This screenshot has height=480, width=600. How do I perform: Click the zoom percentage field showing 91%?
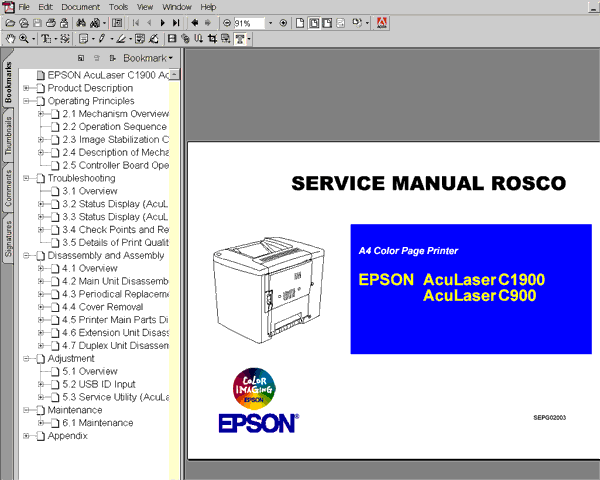pyautogui.click(x=249, y=23)
